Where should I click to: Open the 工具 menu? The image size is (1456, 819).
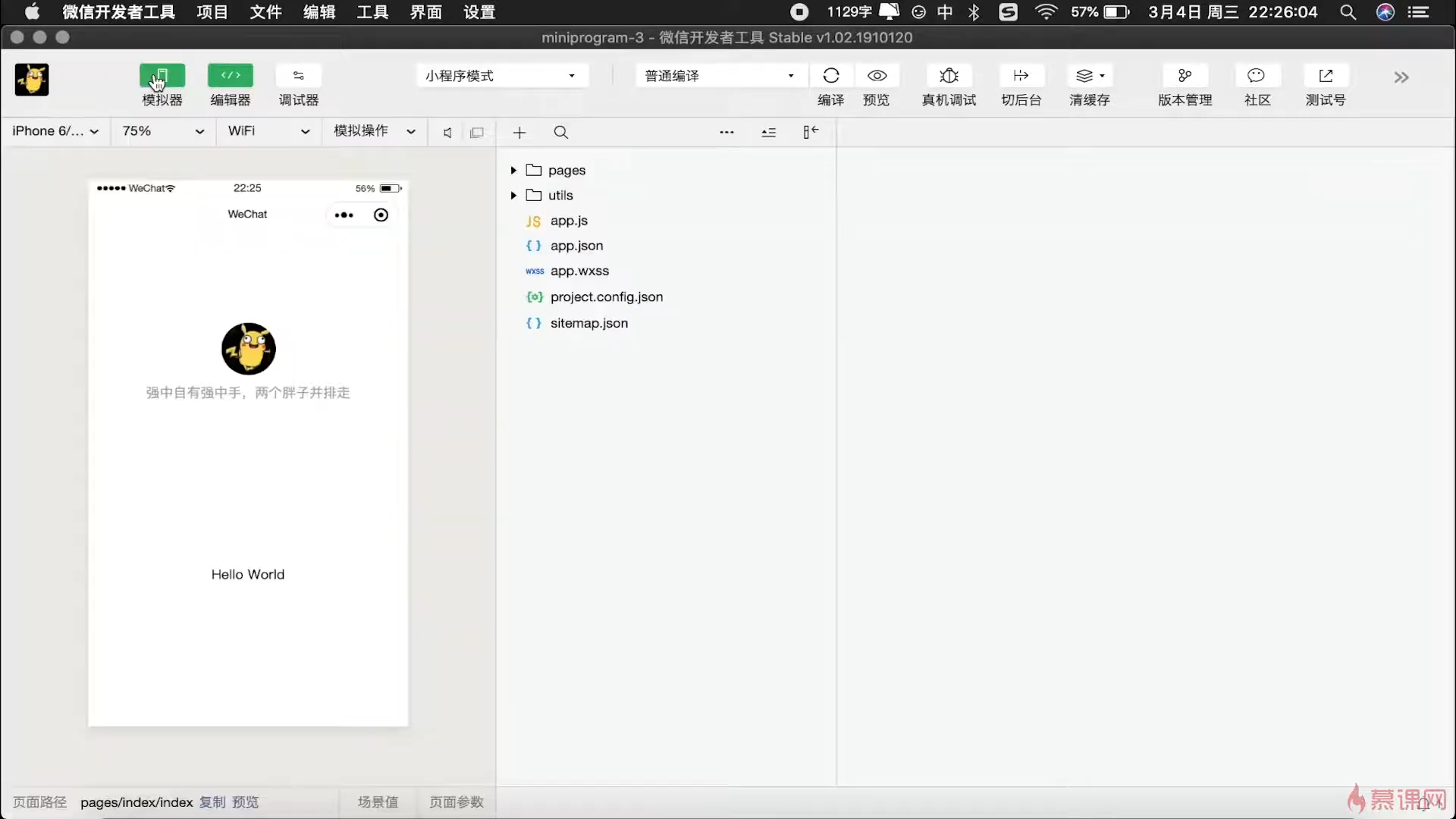[x=372, y=12]
